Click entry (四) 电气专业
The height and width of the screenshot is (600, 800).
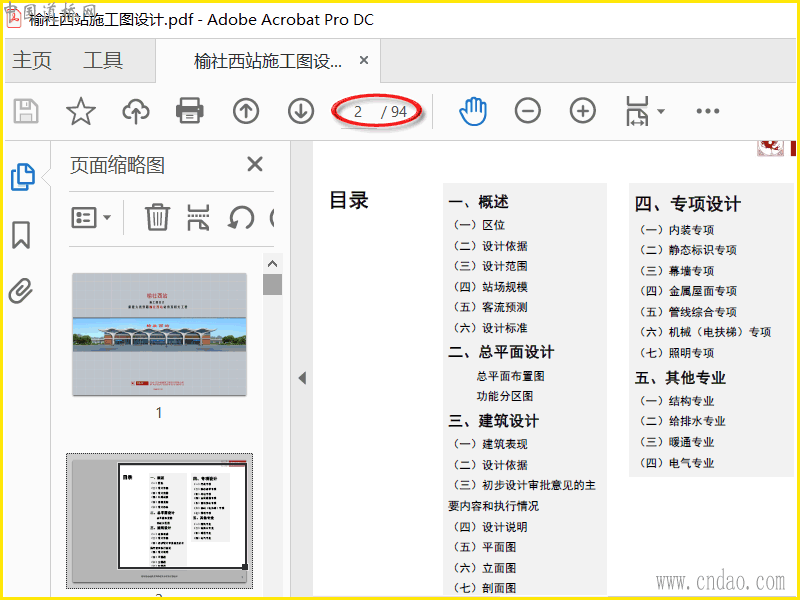click(677, 463)
